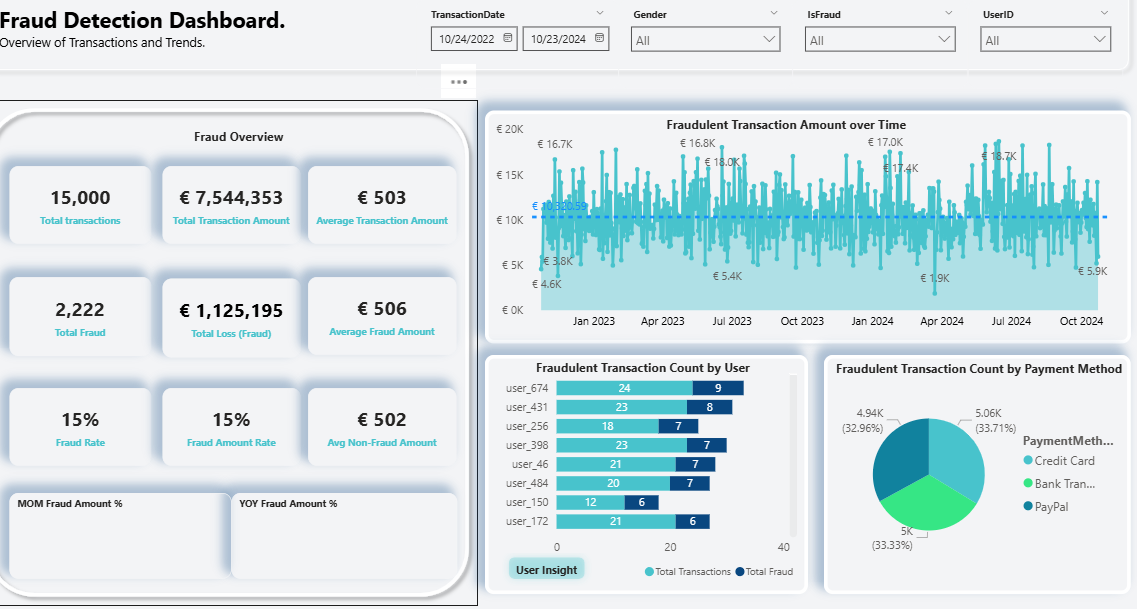Click Fraudulent Transaction Count by Payment Method title

tap(979, 368)
